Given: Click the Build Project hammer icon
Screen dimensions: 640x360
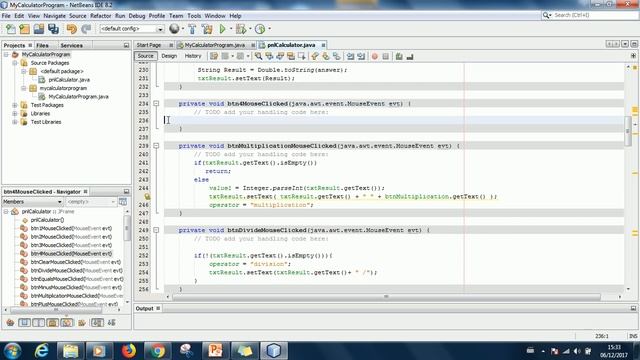Looking at the screenshot, I should 192,29.
